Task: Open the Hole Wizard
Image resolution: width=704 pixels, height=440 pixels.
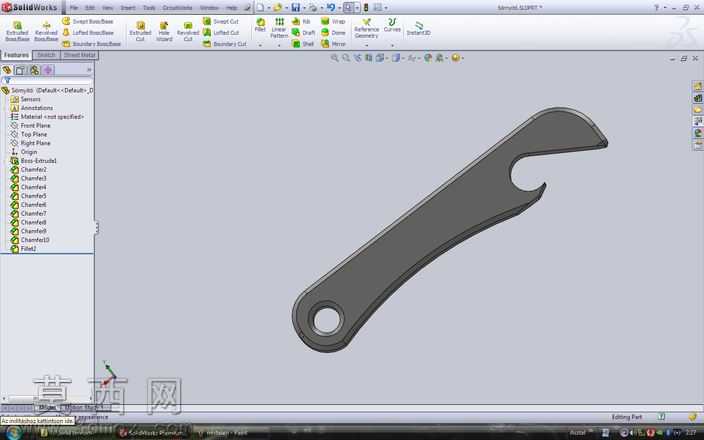Action: [x=164, y=31]
